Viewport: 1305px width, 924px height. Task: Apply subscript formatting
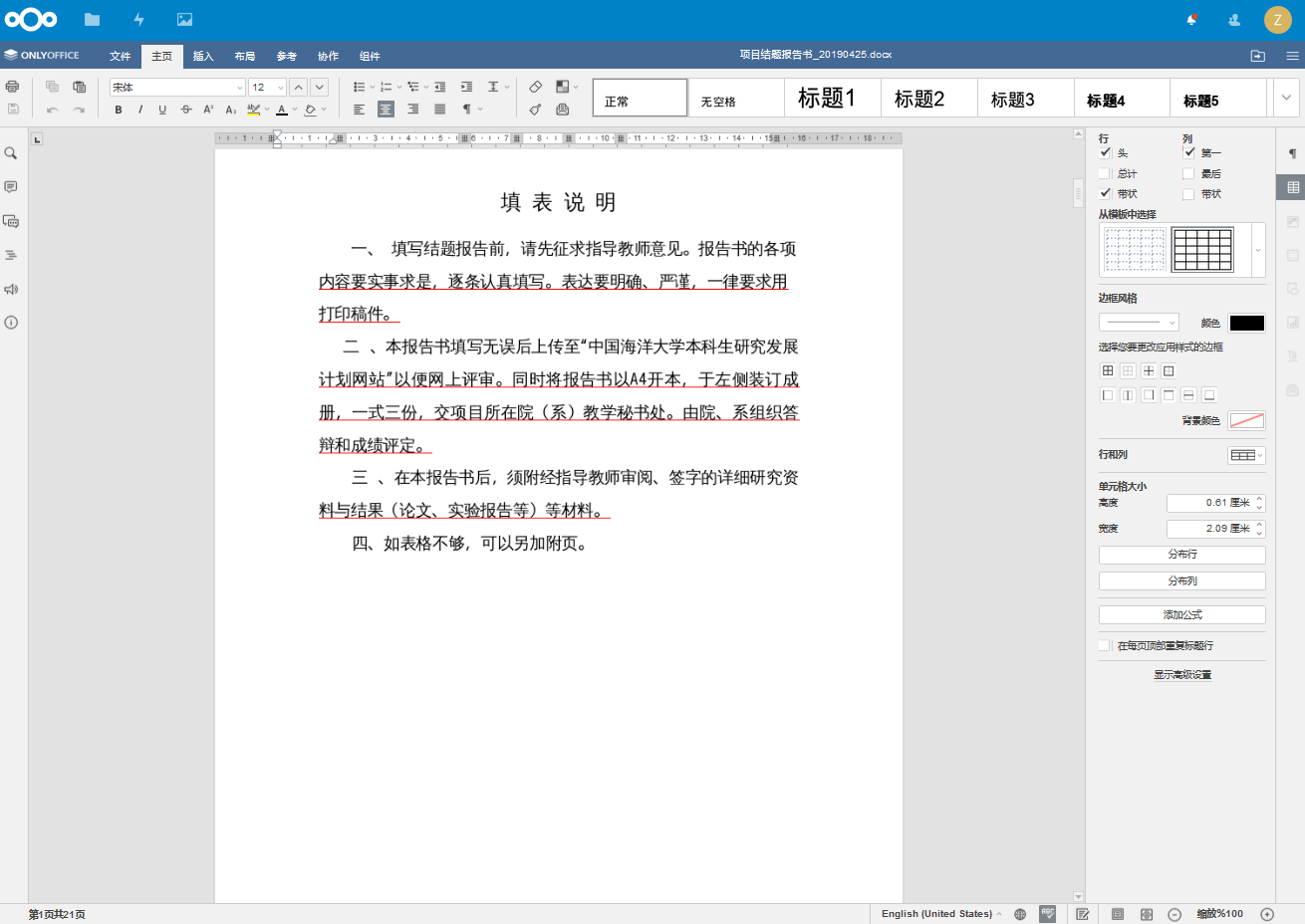230,110
